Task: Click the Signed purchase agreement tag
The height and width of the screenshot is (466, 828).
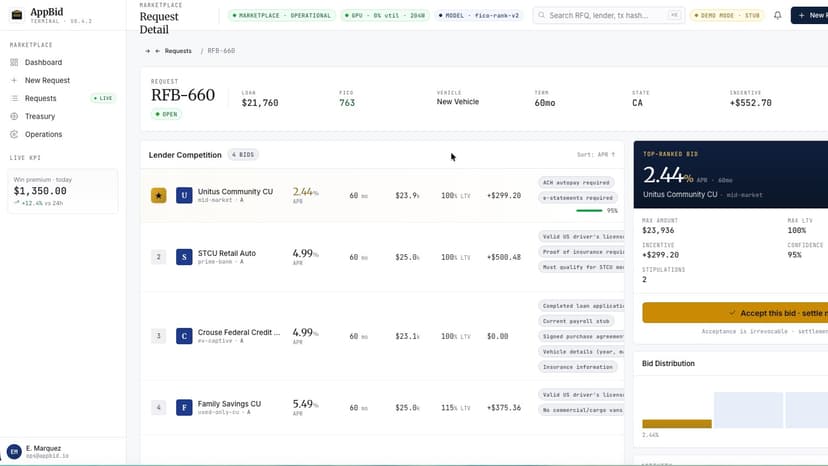Action: [x=581, y=336]
